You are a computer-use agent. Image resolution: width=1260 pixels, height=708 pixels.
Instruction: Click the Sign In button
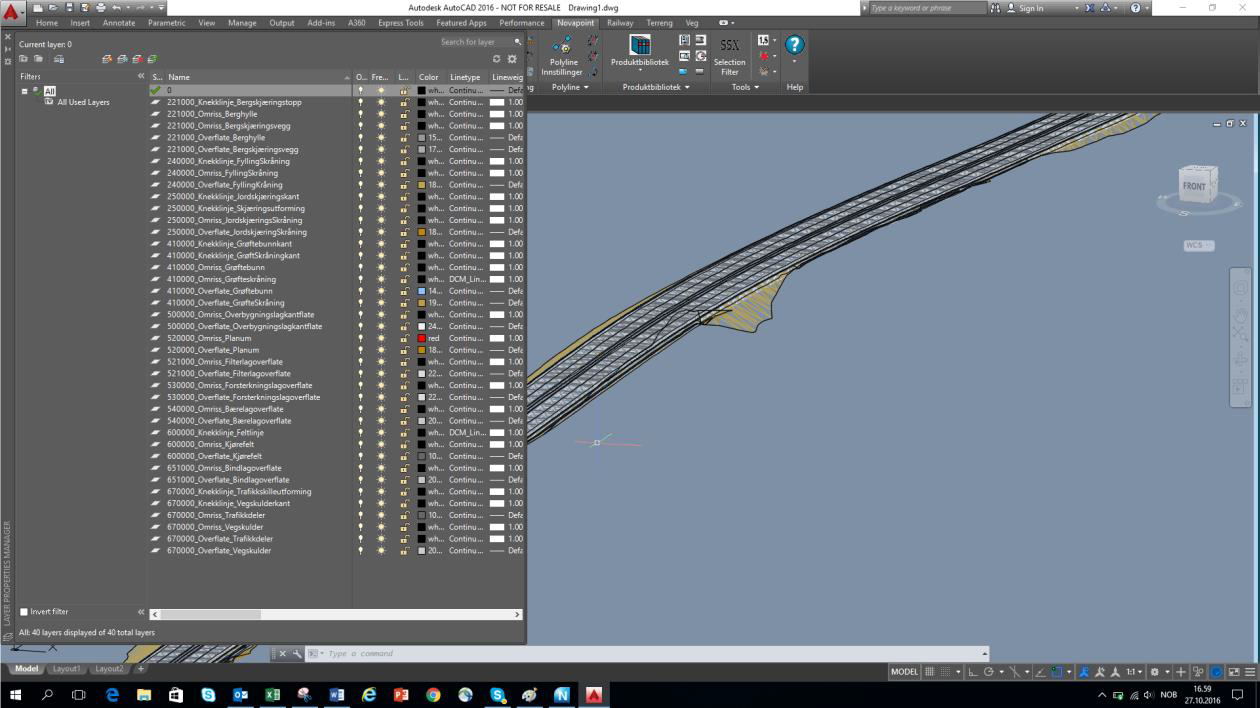click(1030, 8)
